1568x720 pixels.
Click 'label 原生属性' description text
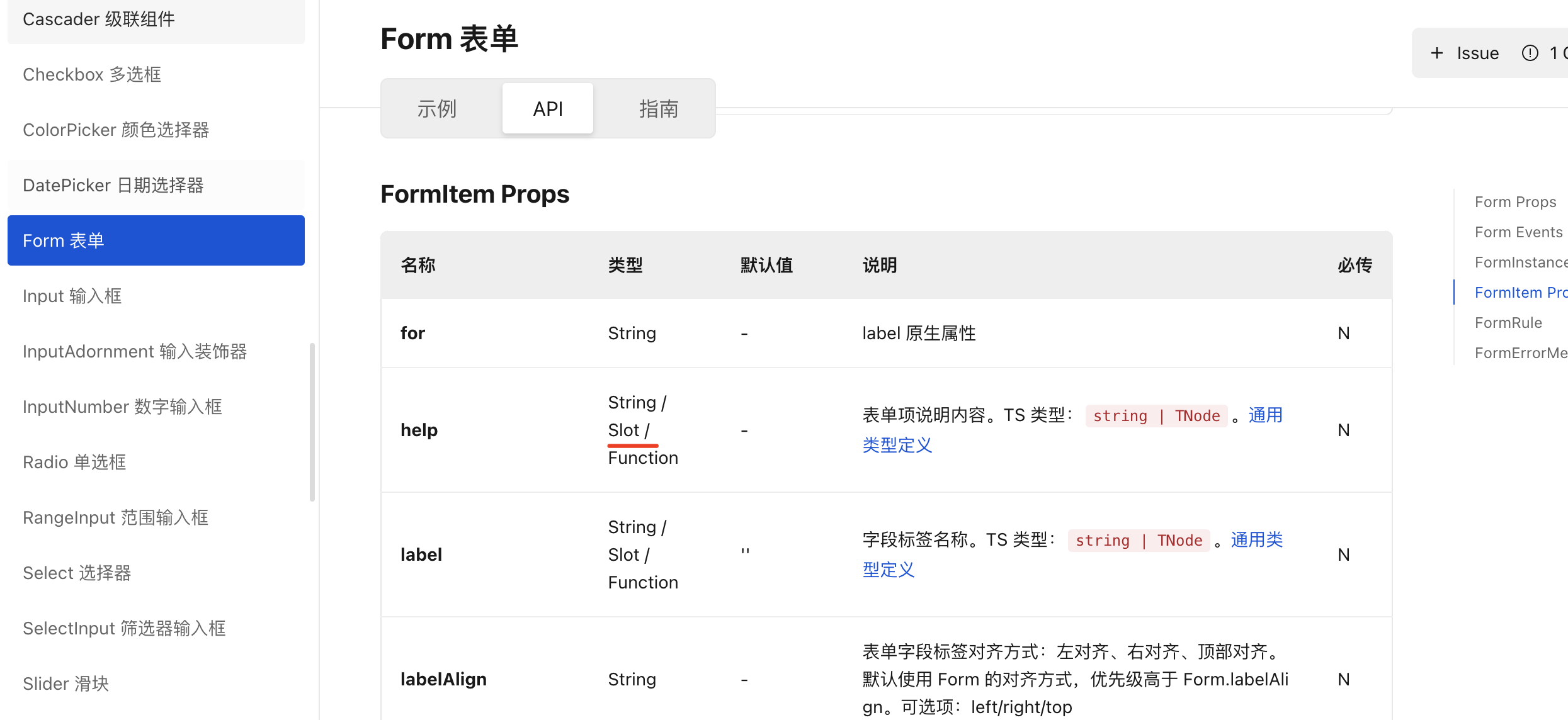(919, 333)
